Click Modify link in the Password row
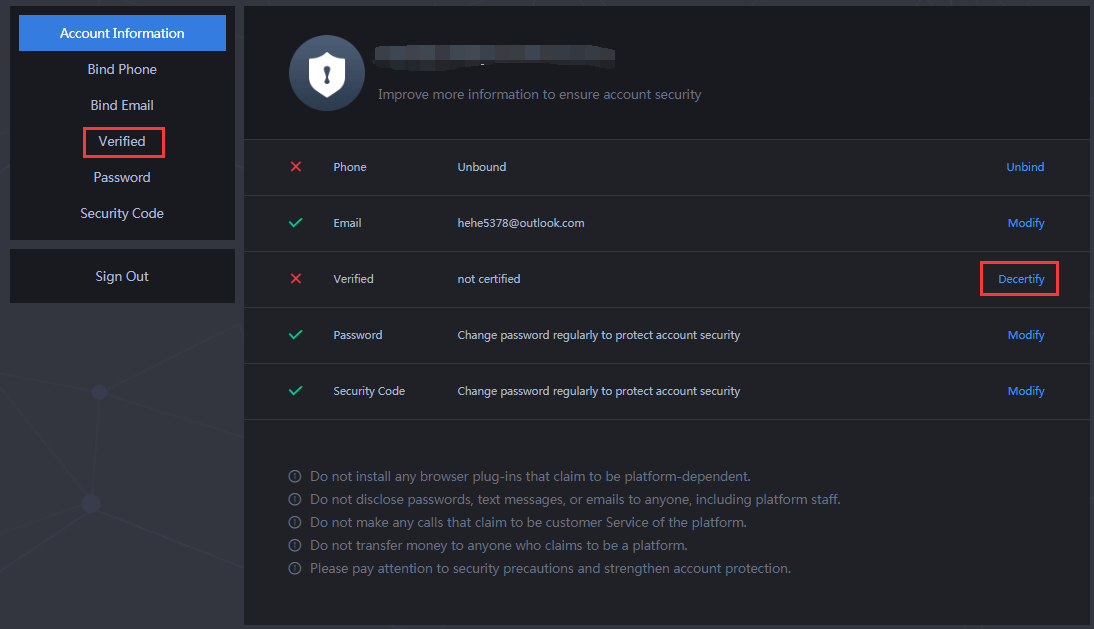This screenshot has height=629, width=1094. 1026,335
